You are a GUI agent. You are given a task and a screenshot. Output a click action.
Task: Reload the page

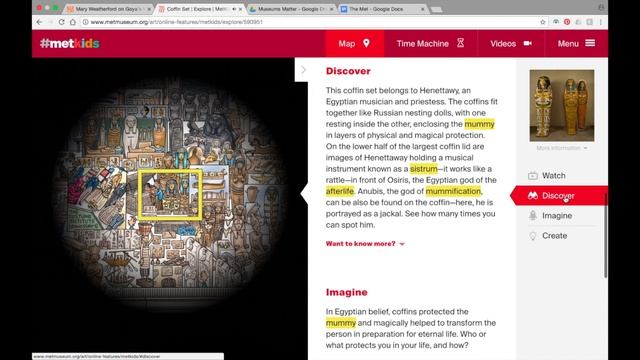(x=61, y=22)
